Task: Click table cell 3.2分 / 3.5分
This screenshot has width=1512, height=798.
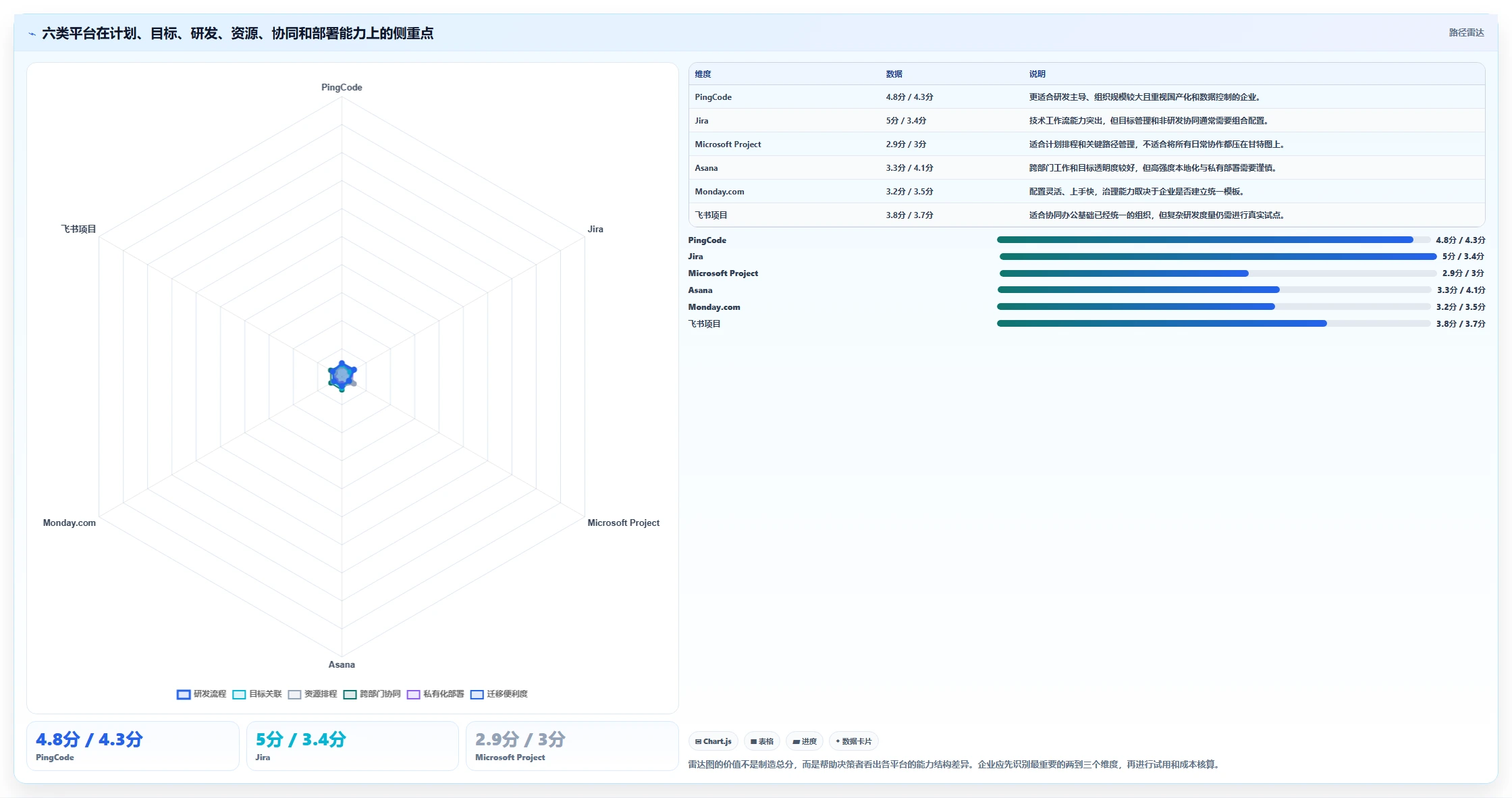Action: [909, 192]
